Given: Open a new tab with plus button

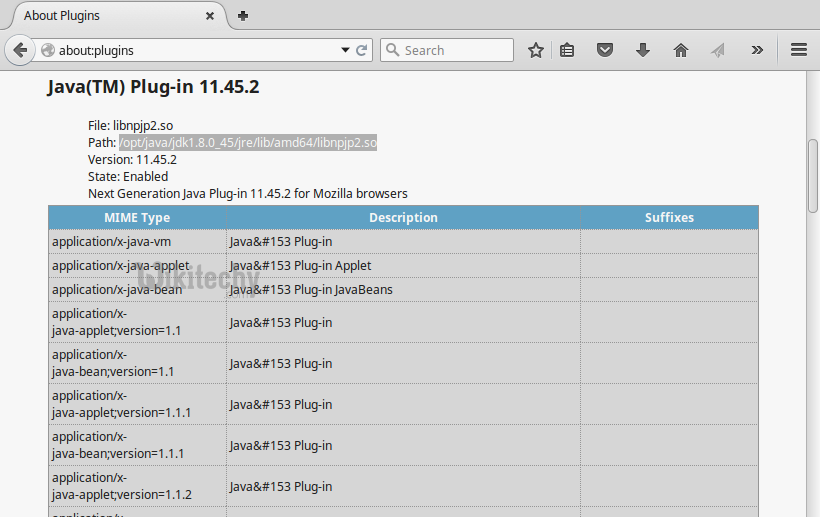Looking at the screenshot, I should coord(243,16).
